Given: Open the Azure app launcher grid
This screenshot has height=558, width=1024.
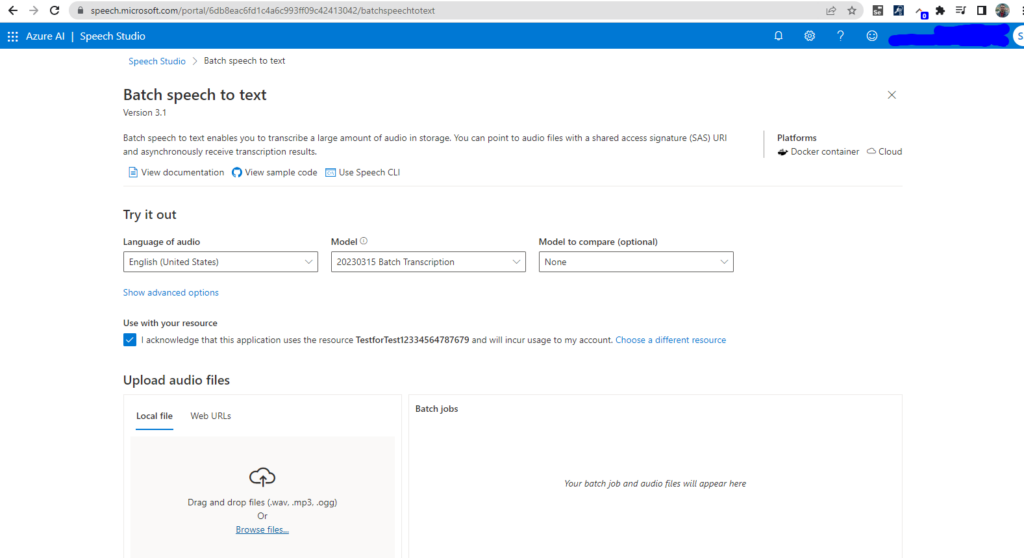Looking at the screenshot, I should 12,37.
